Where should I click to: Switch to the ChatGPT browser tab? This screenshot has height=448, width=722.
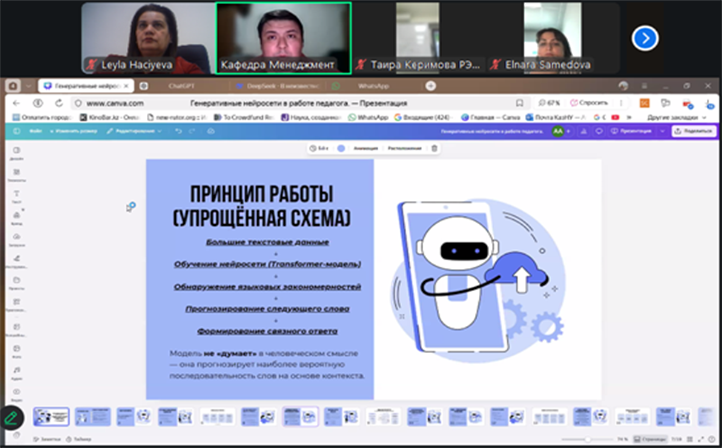pyautogui.click(x=181, y=86)
